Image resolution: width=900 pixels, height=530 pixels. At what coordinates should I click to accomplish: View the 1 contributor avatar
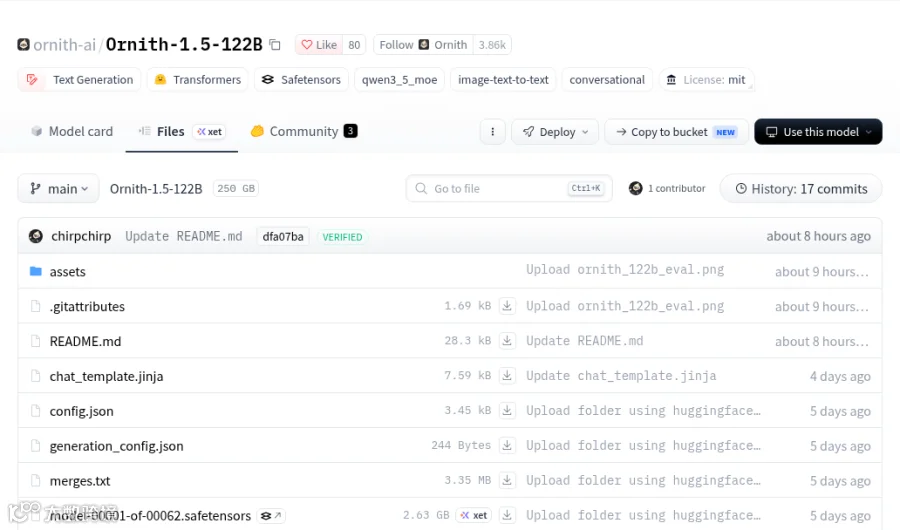(635, 188)
